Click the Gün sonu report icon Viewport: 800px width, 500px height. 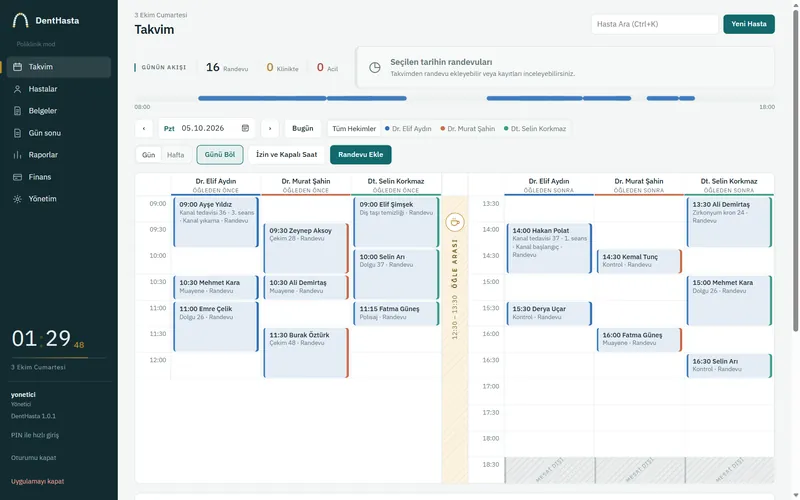coord(17,133)
